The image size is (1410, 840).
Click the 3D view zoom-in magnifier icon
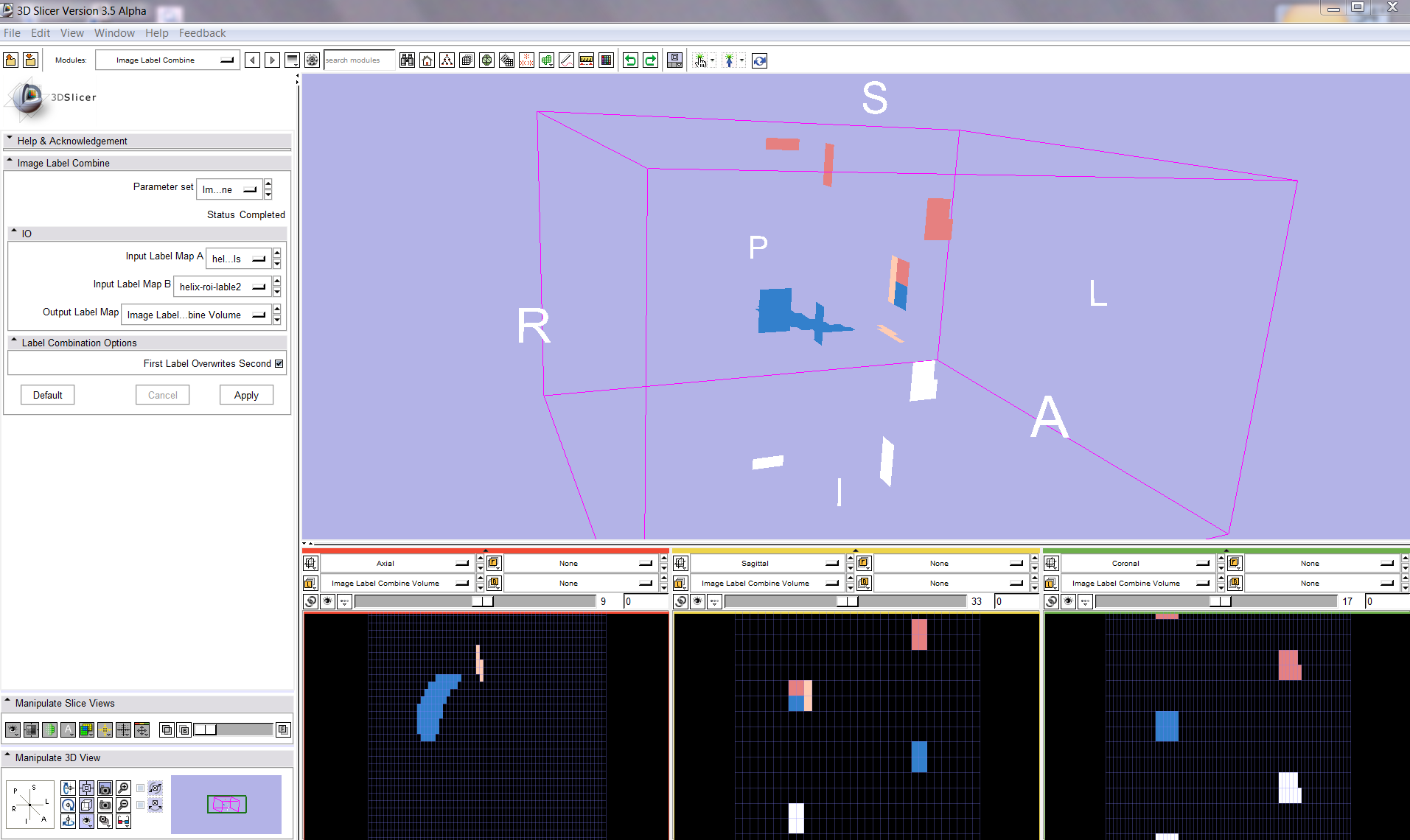pos(123,788)
